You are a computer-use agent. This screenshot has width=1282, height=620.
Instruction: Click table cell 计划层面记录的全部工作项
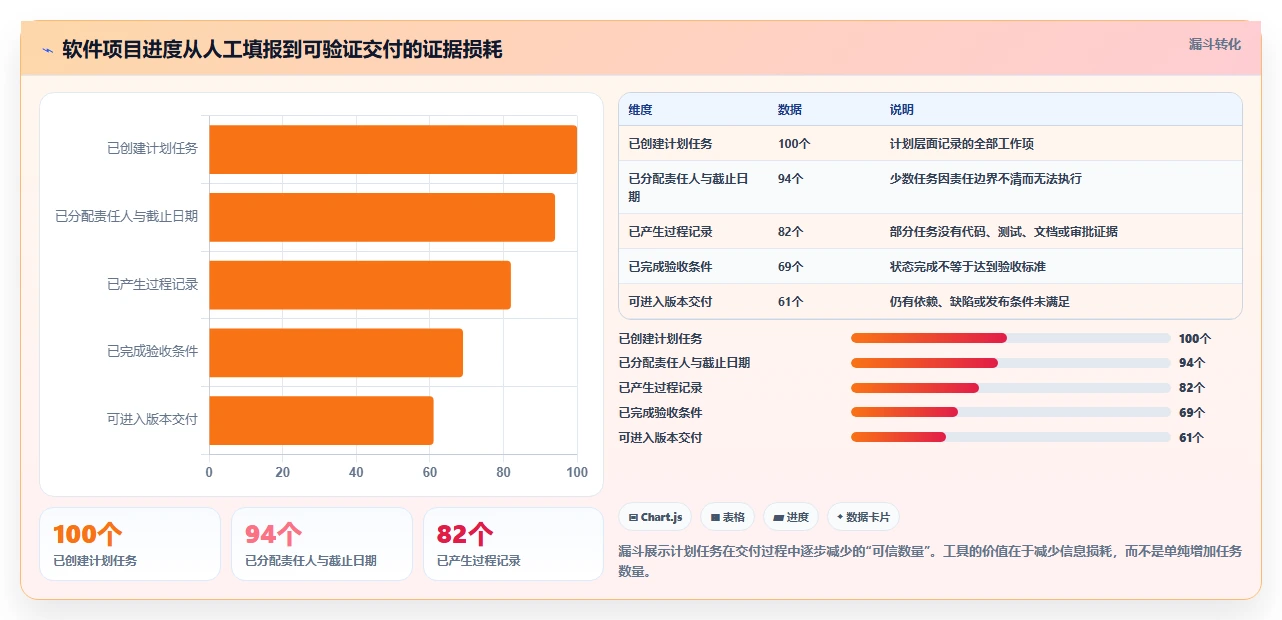[x=962, y=144]
